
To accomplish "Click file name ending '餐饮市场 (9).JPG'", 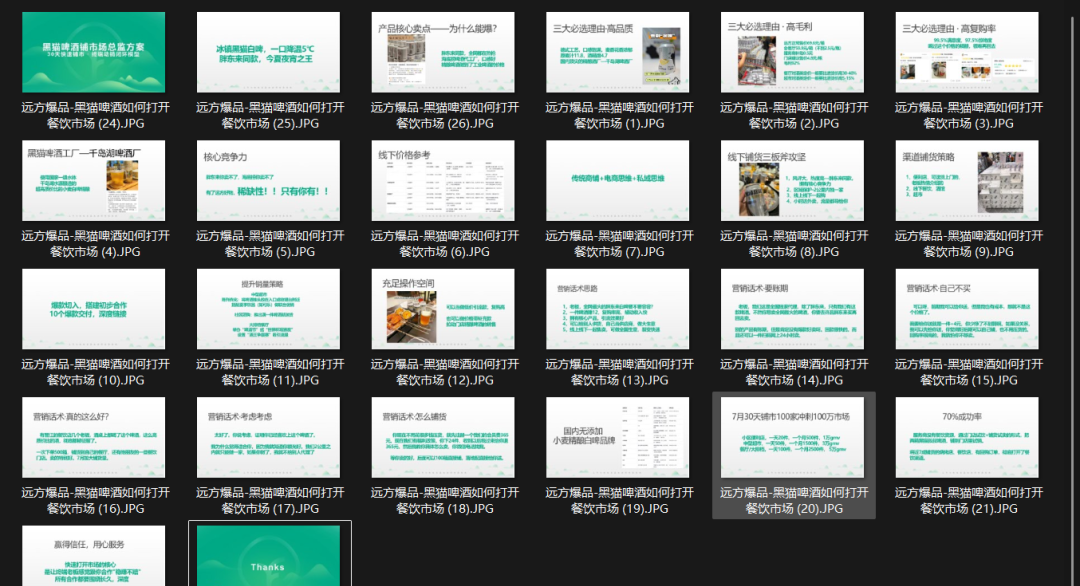I will [968, 244].
